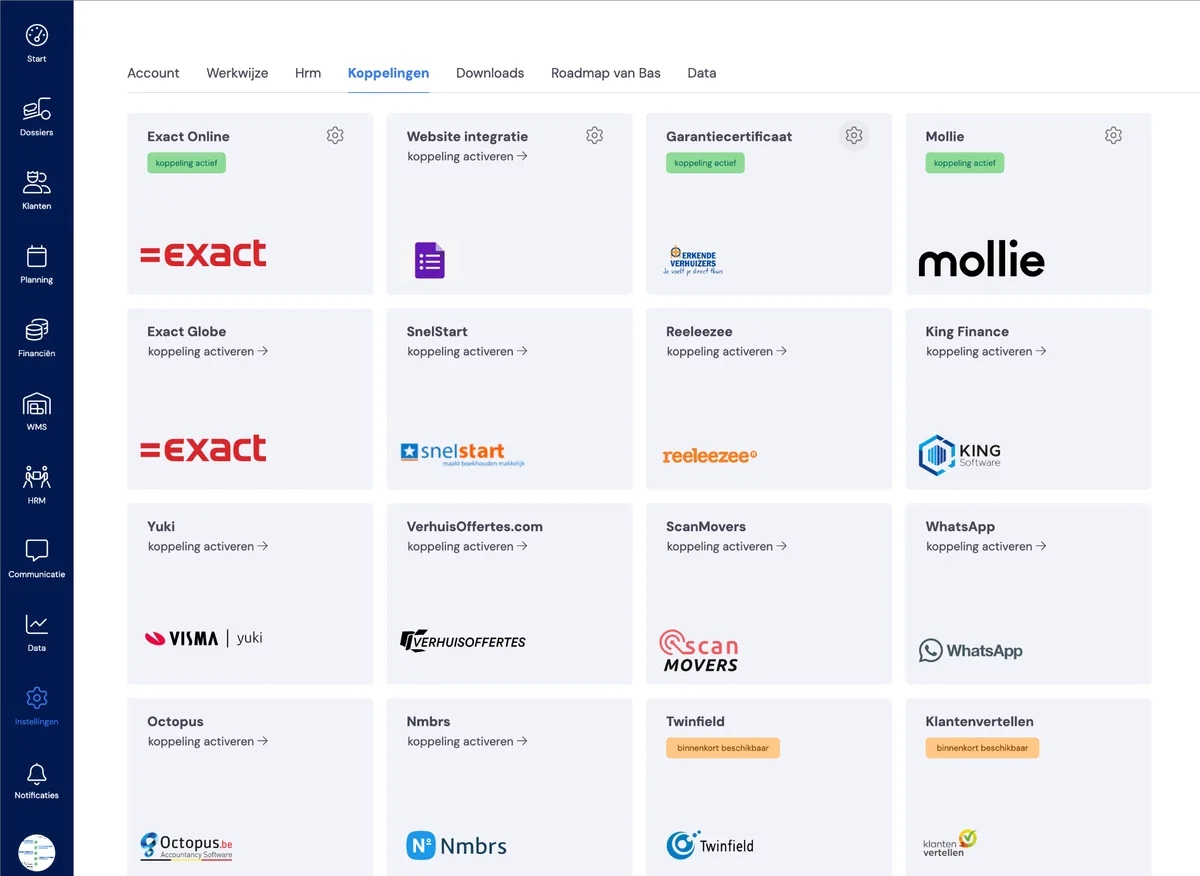Activate the Yuki koppeling link
This screenshot has height=876, width=1200.
pos(208,547)
